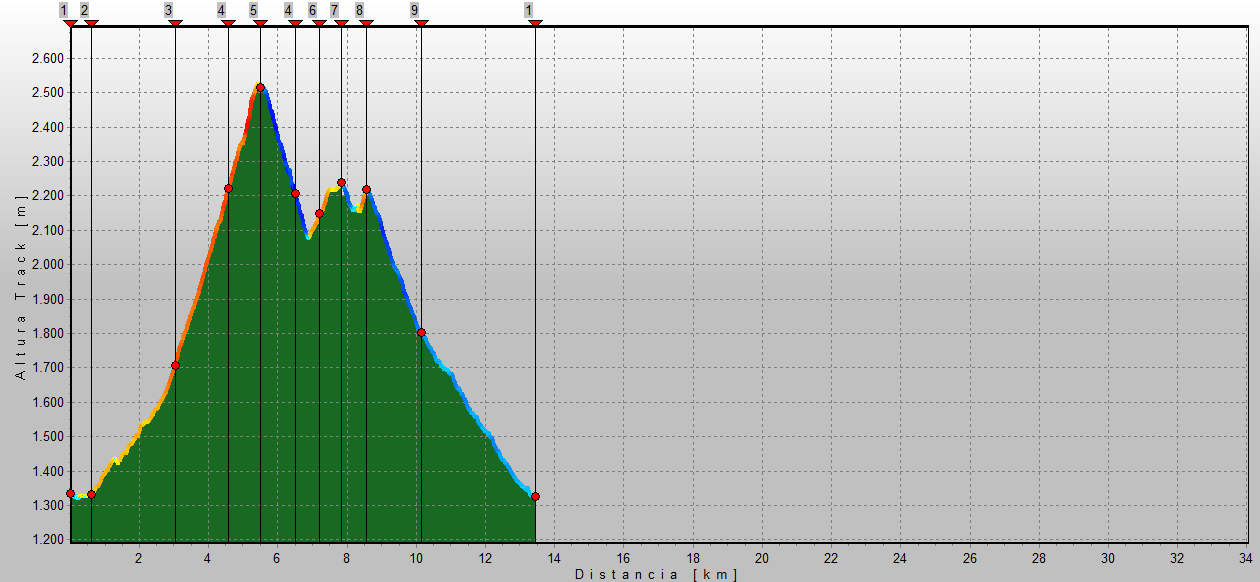The width and height of the screenshot is (1260, 582).
Task: Click the Distancia [km] axis label
Action: pyautogui.click(x=656, y=574)
